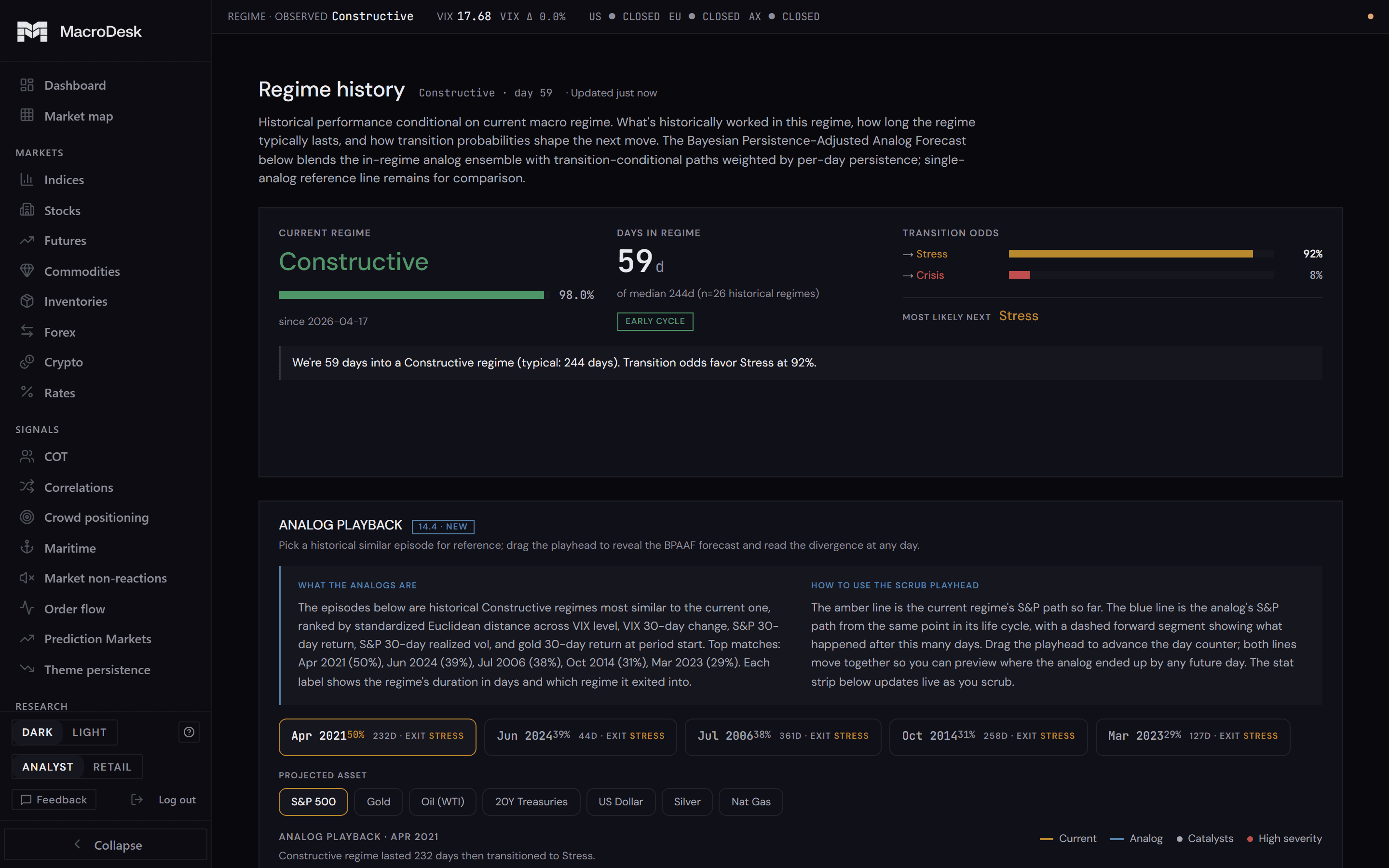This screenshot has width=1389, height=868.
Task: Select RETAIL mode
Action: pos(112,766)
